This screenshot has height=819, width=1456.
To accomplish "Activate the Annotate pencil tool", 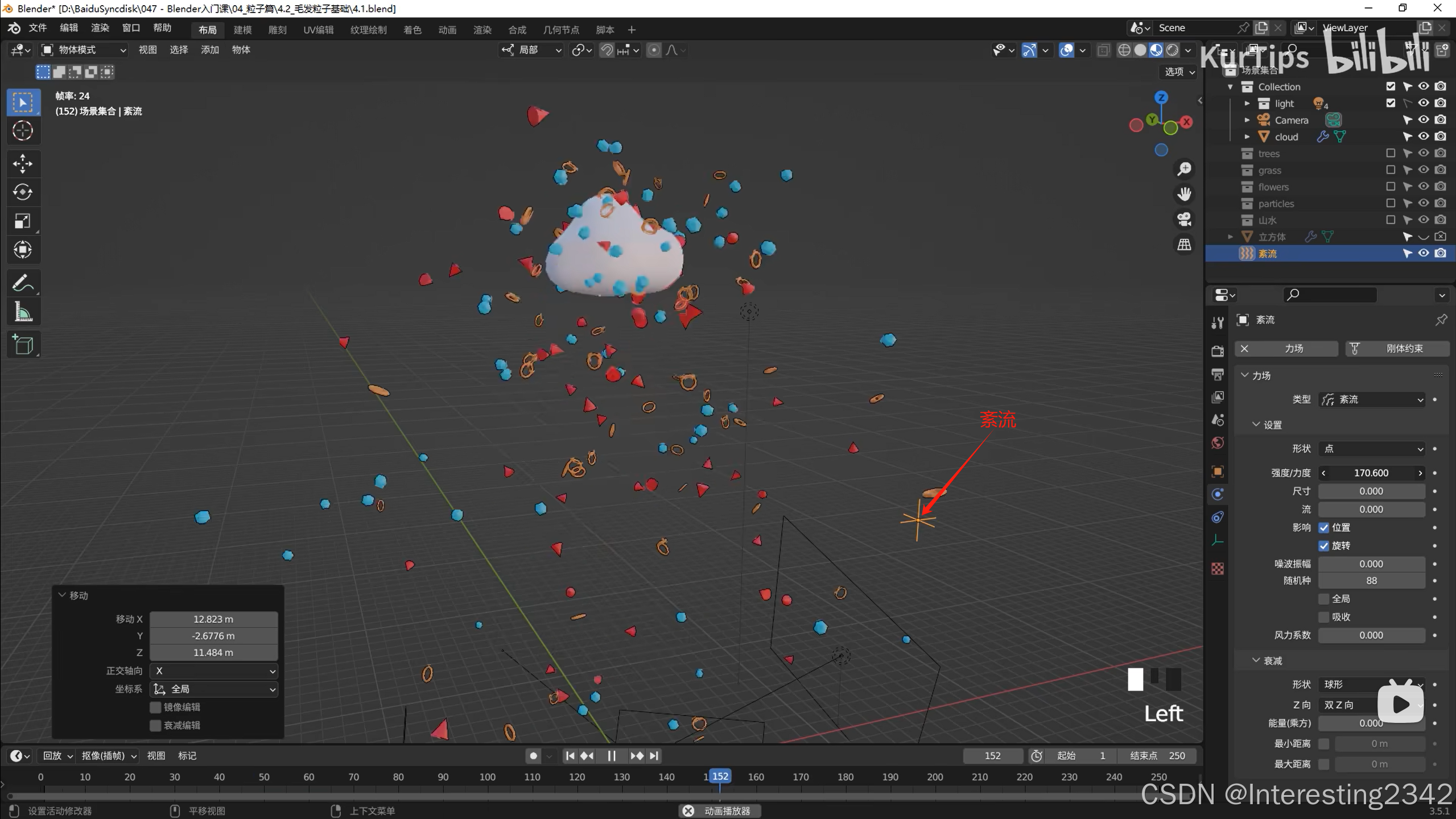I will tap(23, 283).
